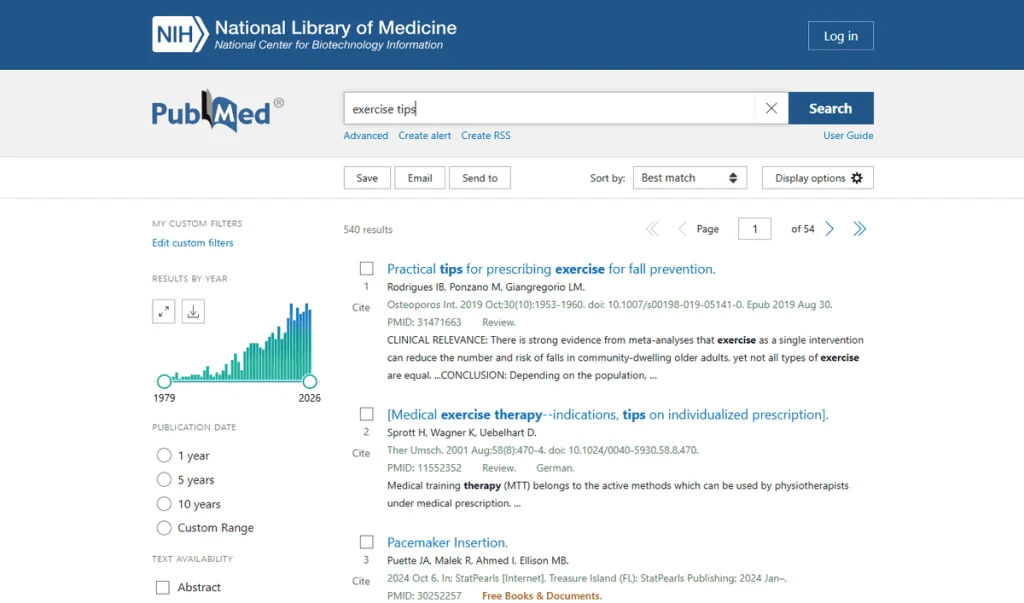
Task: Click the National Library of Medicine title
Action: (x=336, y=27)
